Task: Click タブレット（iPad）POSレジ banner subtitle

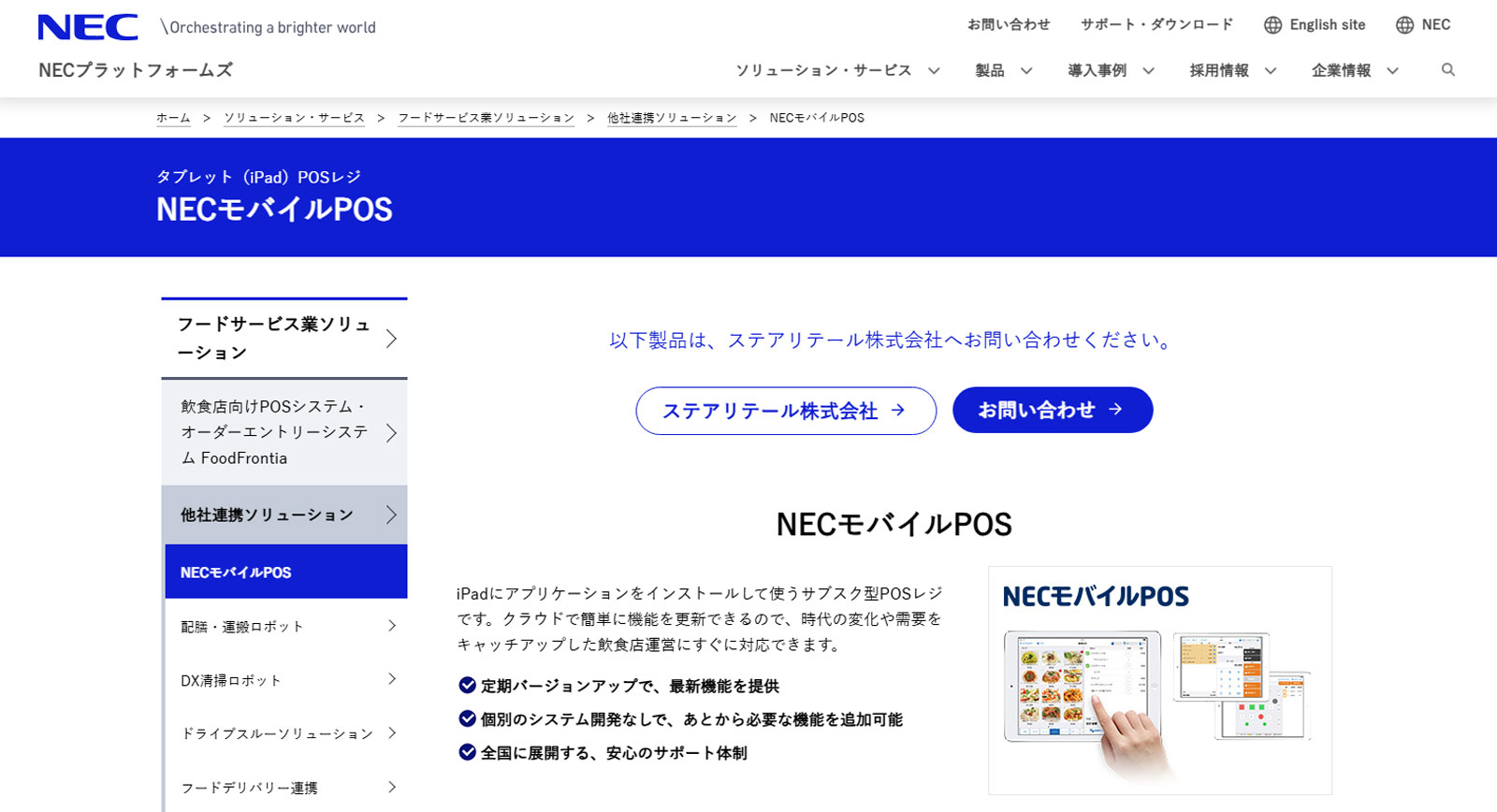Action: 258,177
